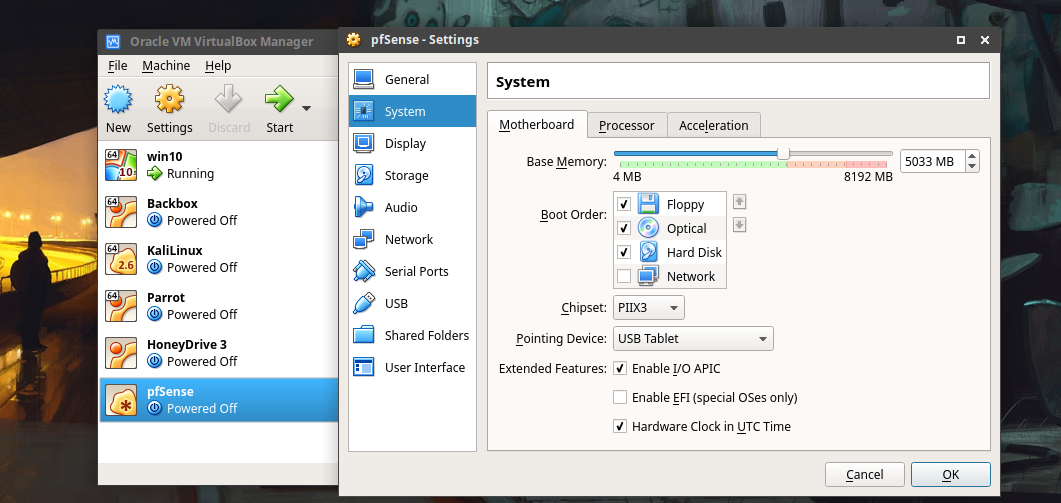1061x503 pixels.
Task: Open the Chipset PIIX3 dropdown
Action: (649, 307)
